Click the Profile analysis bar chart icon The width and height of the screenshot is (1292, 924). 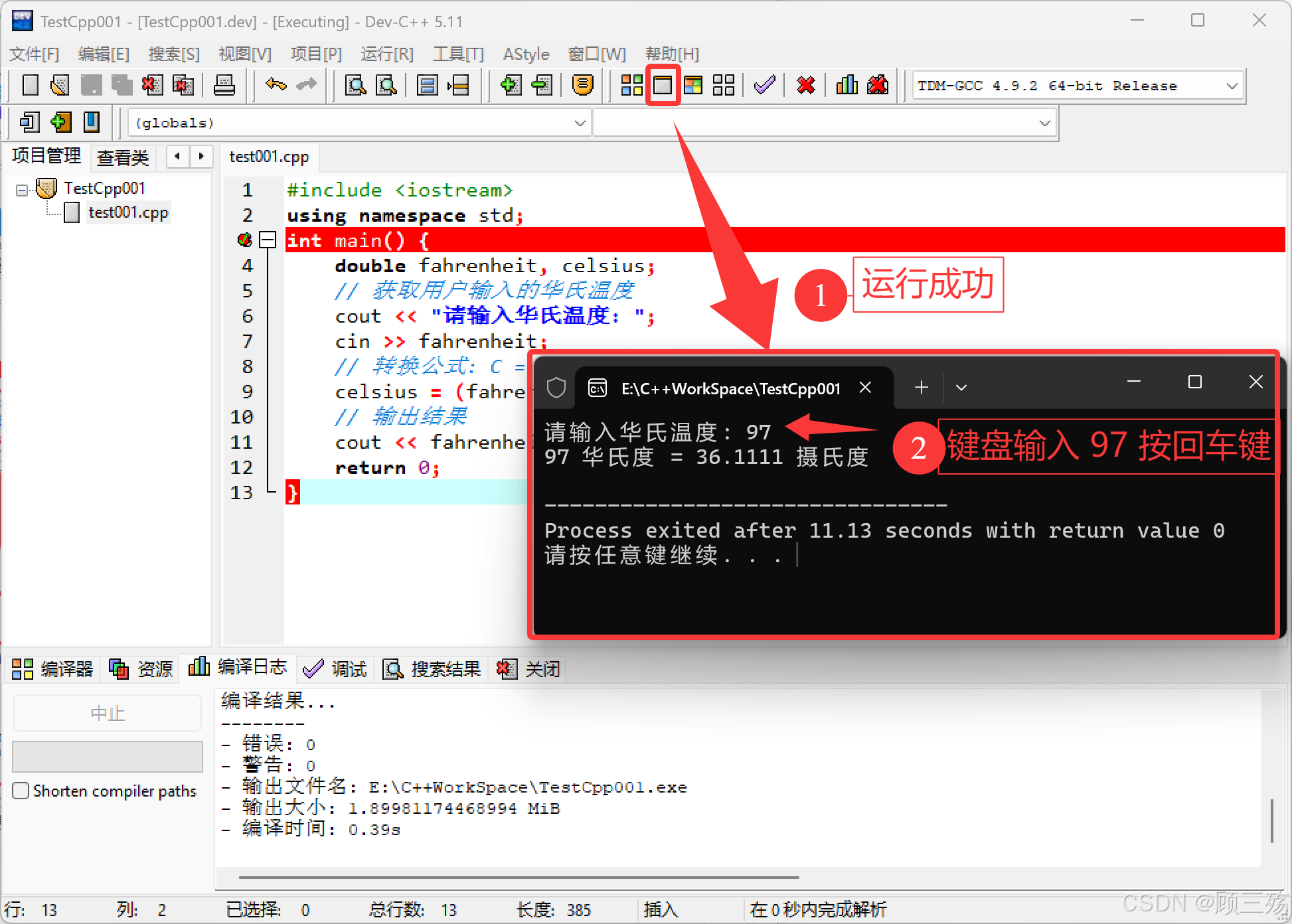[x=847, y=85]
